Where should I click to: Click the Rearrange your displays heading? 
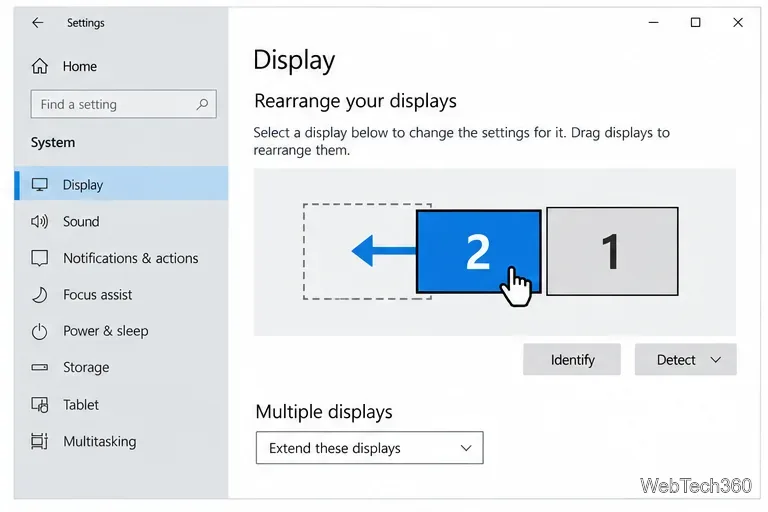coord(355,101)
